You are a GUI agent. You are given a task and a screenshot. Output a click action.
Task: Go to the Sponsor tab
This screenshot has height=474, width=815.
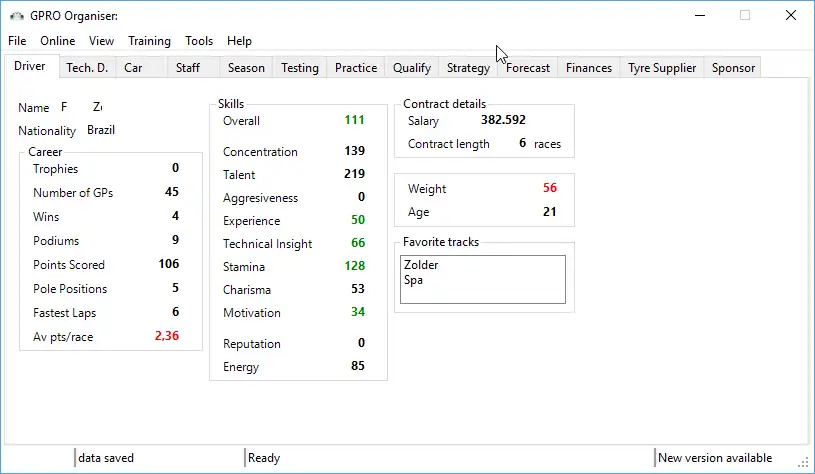coord(733,68)
